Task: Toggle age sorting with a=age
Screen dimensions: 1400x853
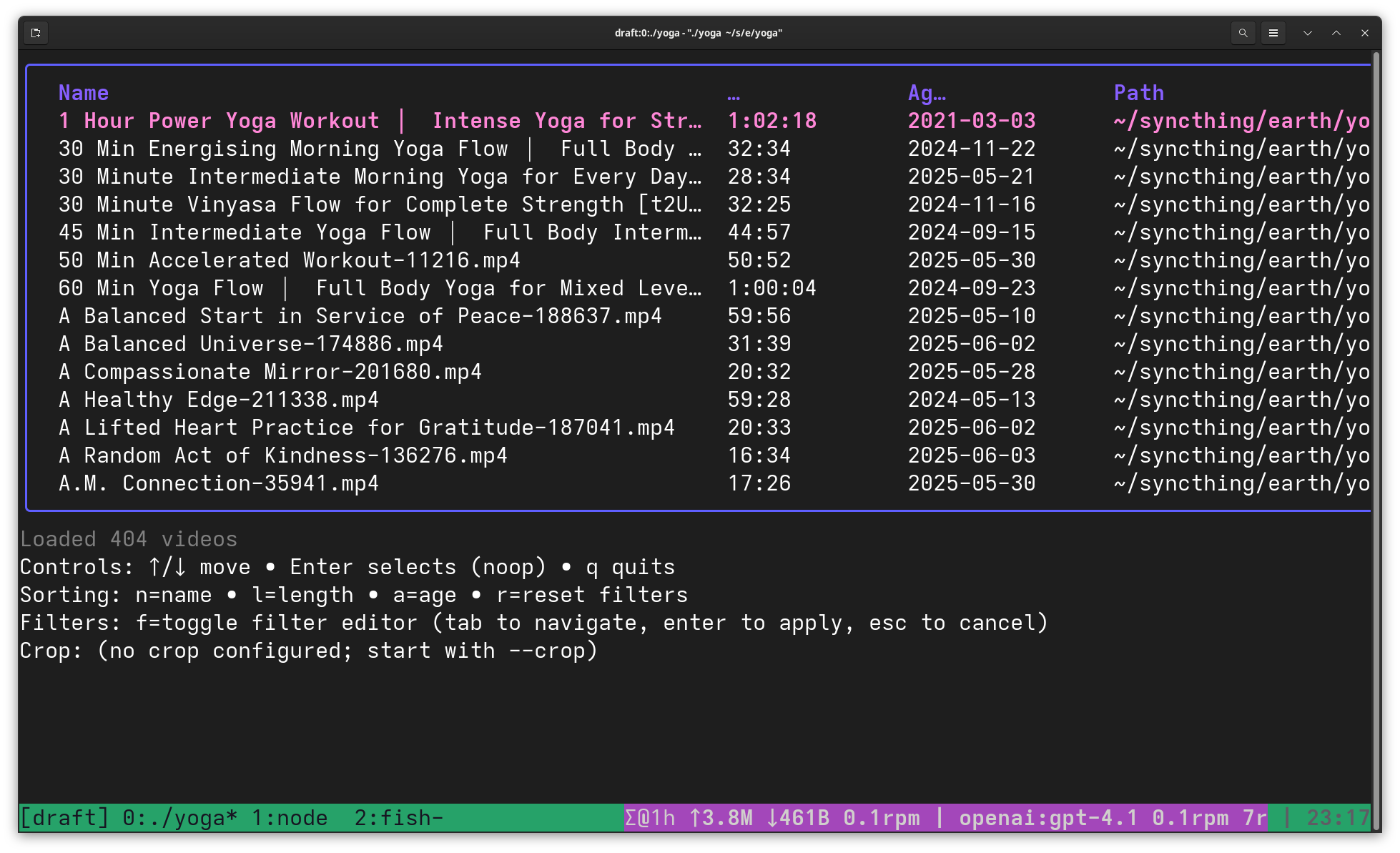Action: 423,594
